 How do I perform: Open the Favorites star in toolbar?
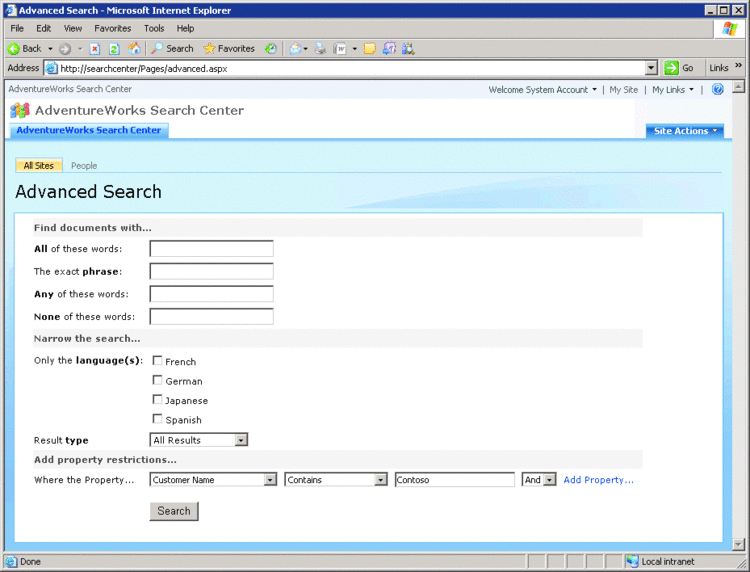[x=229, y=49]
